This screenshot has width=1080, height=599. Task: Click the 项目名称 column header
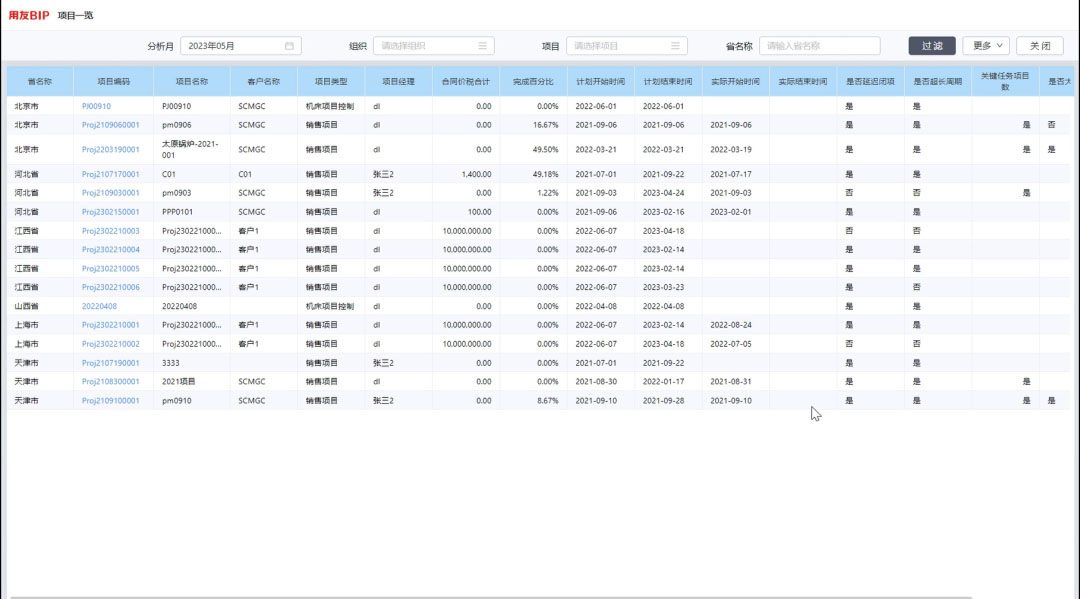[191, 81]
